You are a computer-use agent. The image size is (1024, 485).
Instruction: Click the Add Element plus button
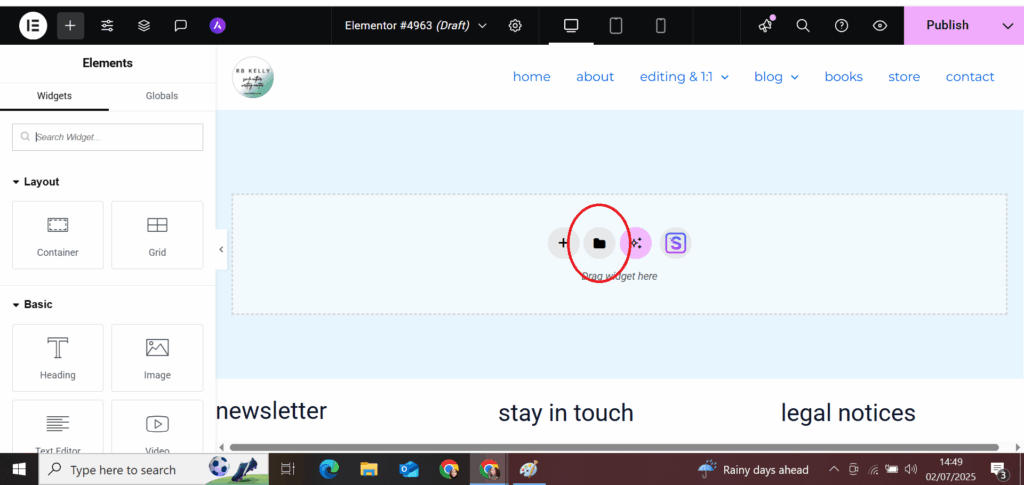tap(71, 25)
